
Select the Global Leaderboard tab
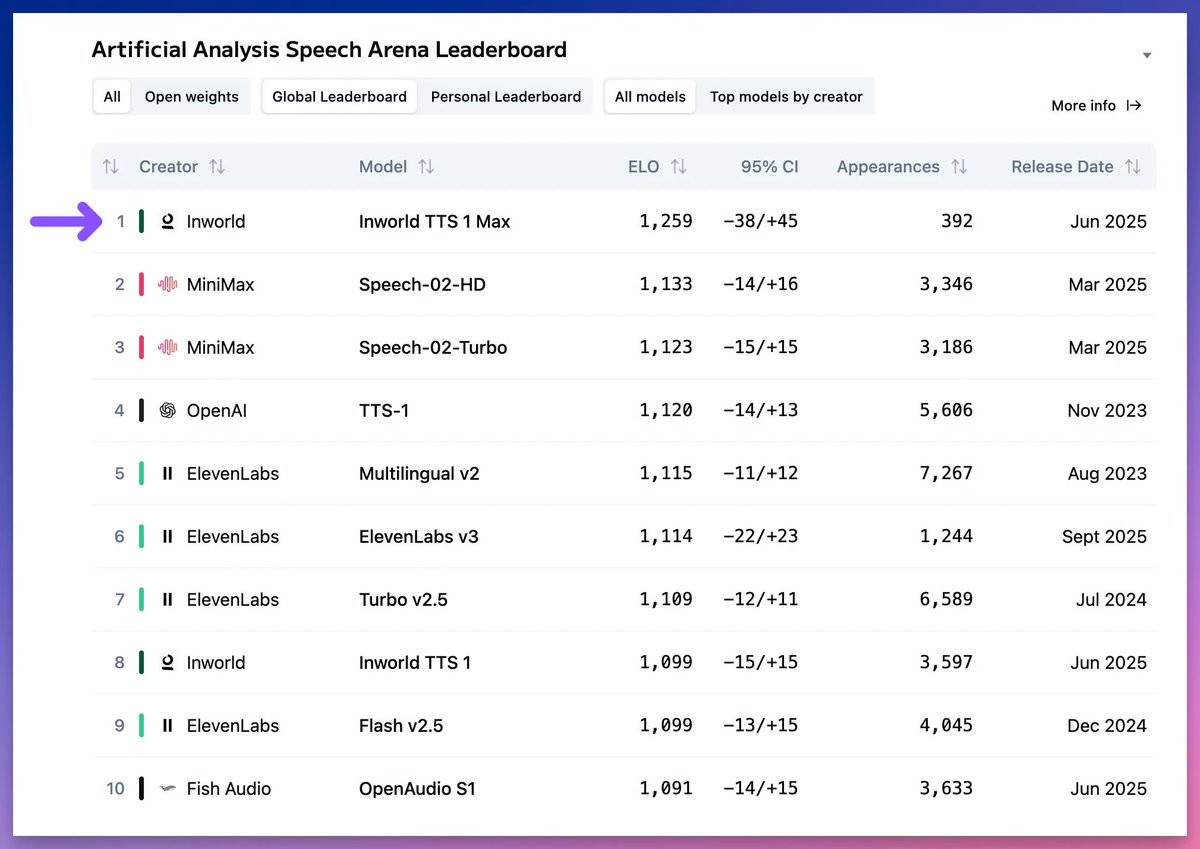point(340,97)
